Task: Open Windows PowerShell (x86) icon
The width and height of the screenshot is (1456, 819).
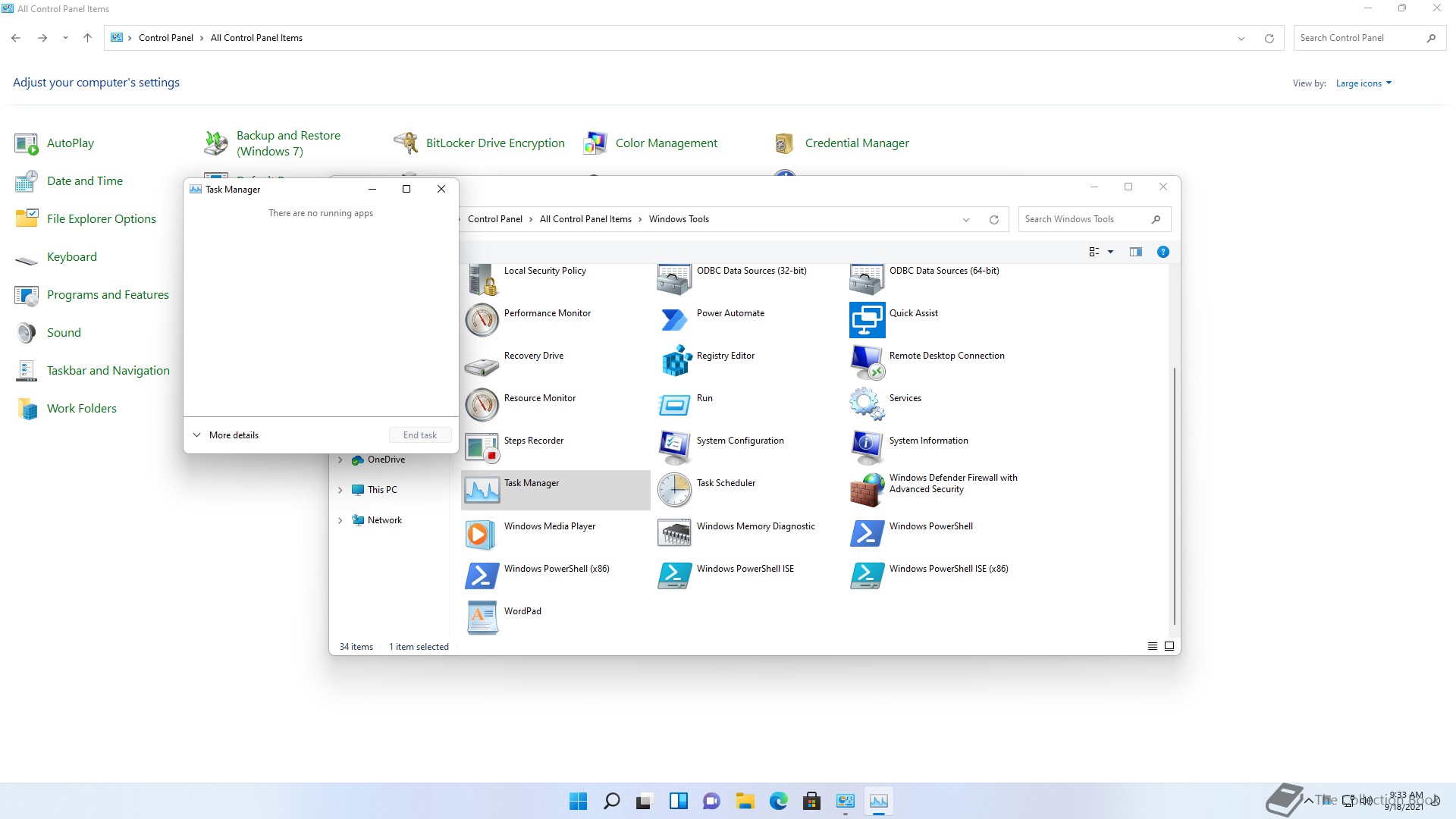Action: (x=482, y=576)
